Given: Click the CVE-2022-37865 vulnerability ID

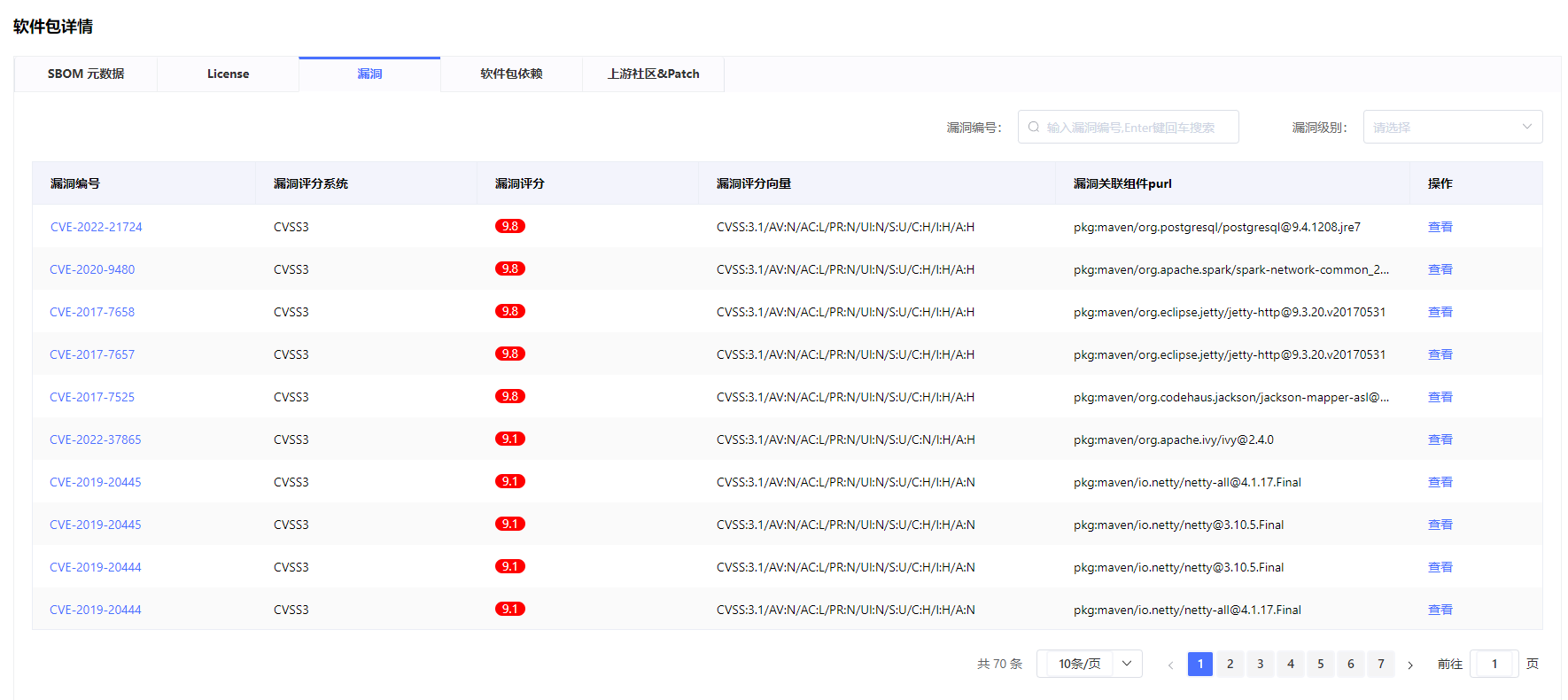Looking at the screenshot, I should (96, 439).
